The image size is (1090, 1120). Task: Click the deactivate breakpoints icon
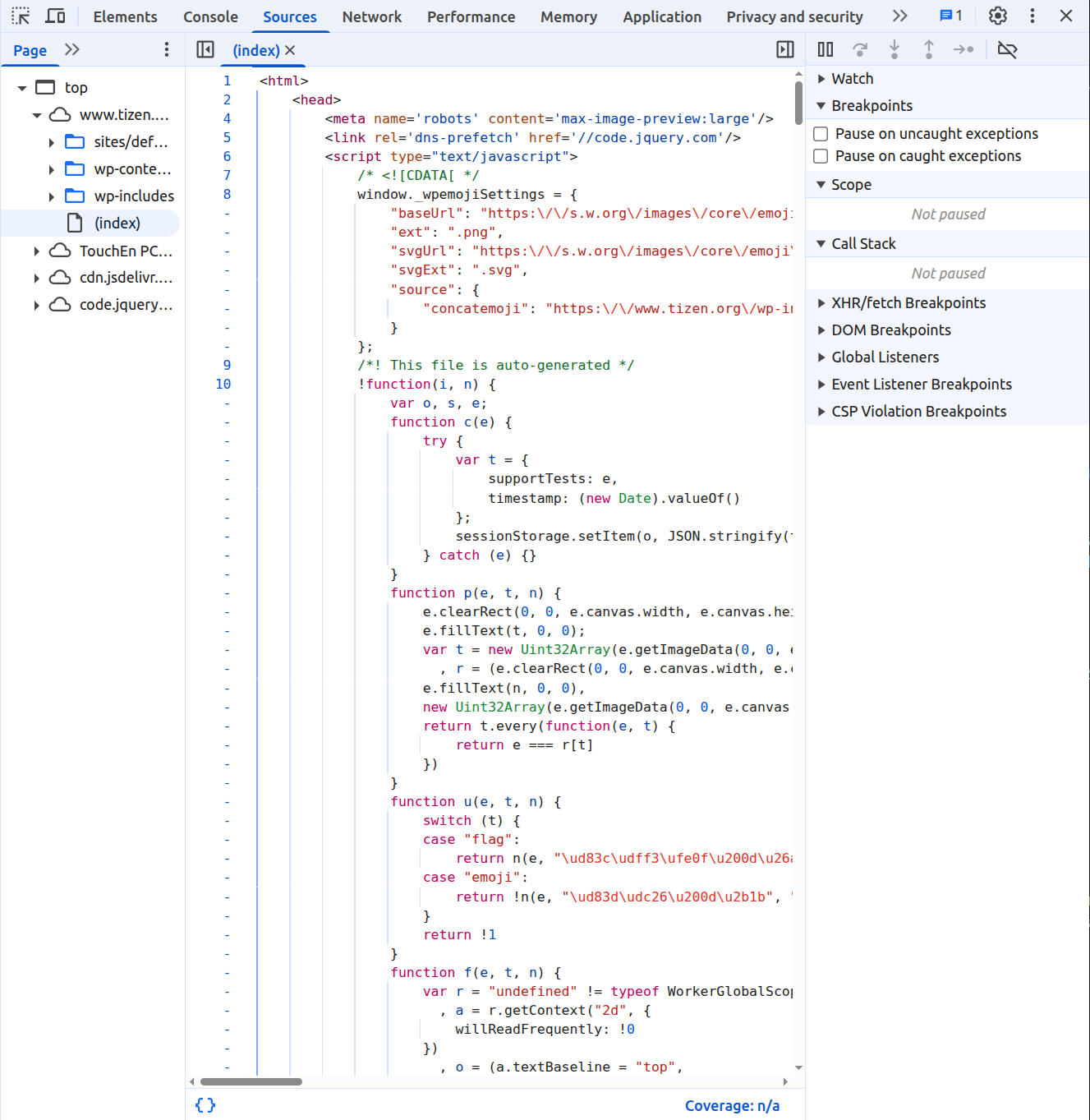point(1007,50)
